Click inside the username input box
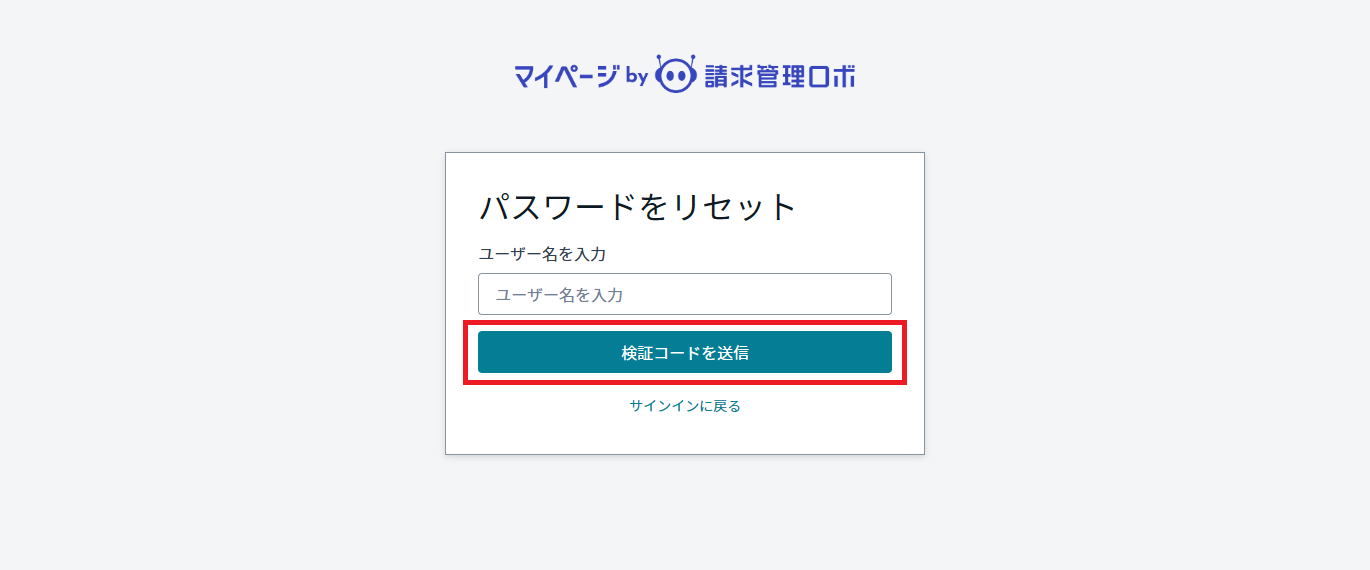1370x570 pixels. [684, 294]
